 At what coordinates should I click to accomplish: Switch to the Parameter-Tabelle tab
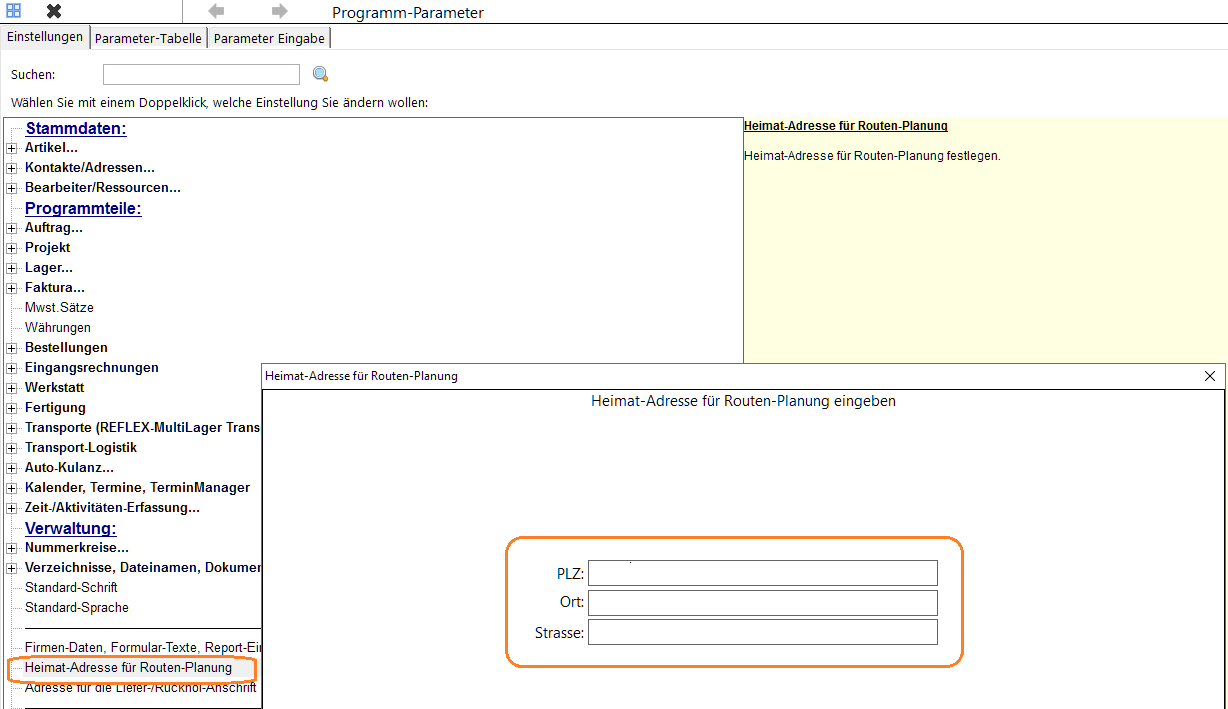click(x=148, y=38)
